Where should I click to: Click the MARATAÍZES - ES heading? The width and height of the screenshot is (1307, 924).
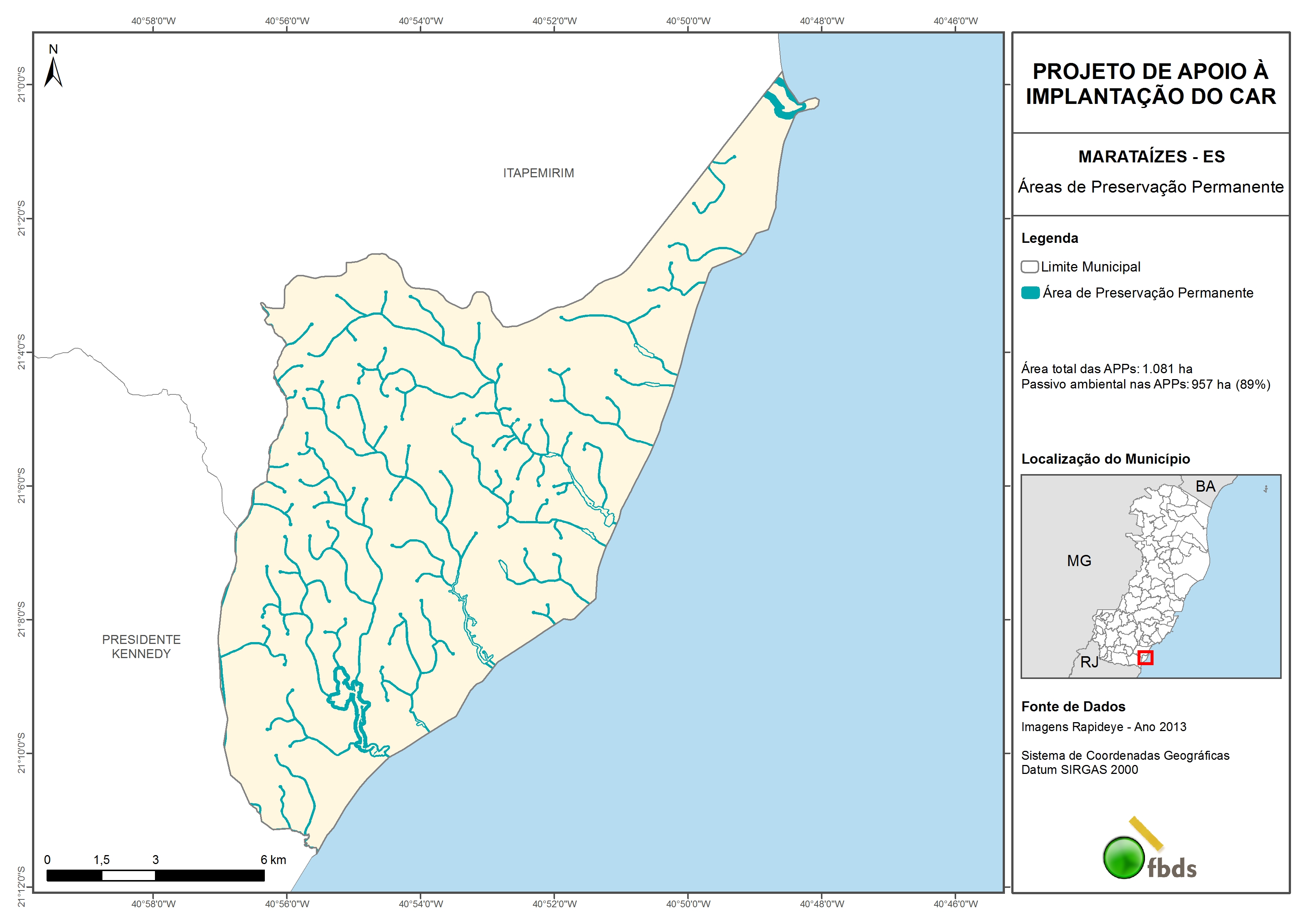coord(1151,156)
